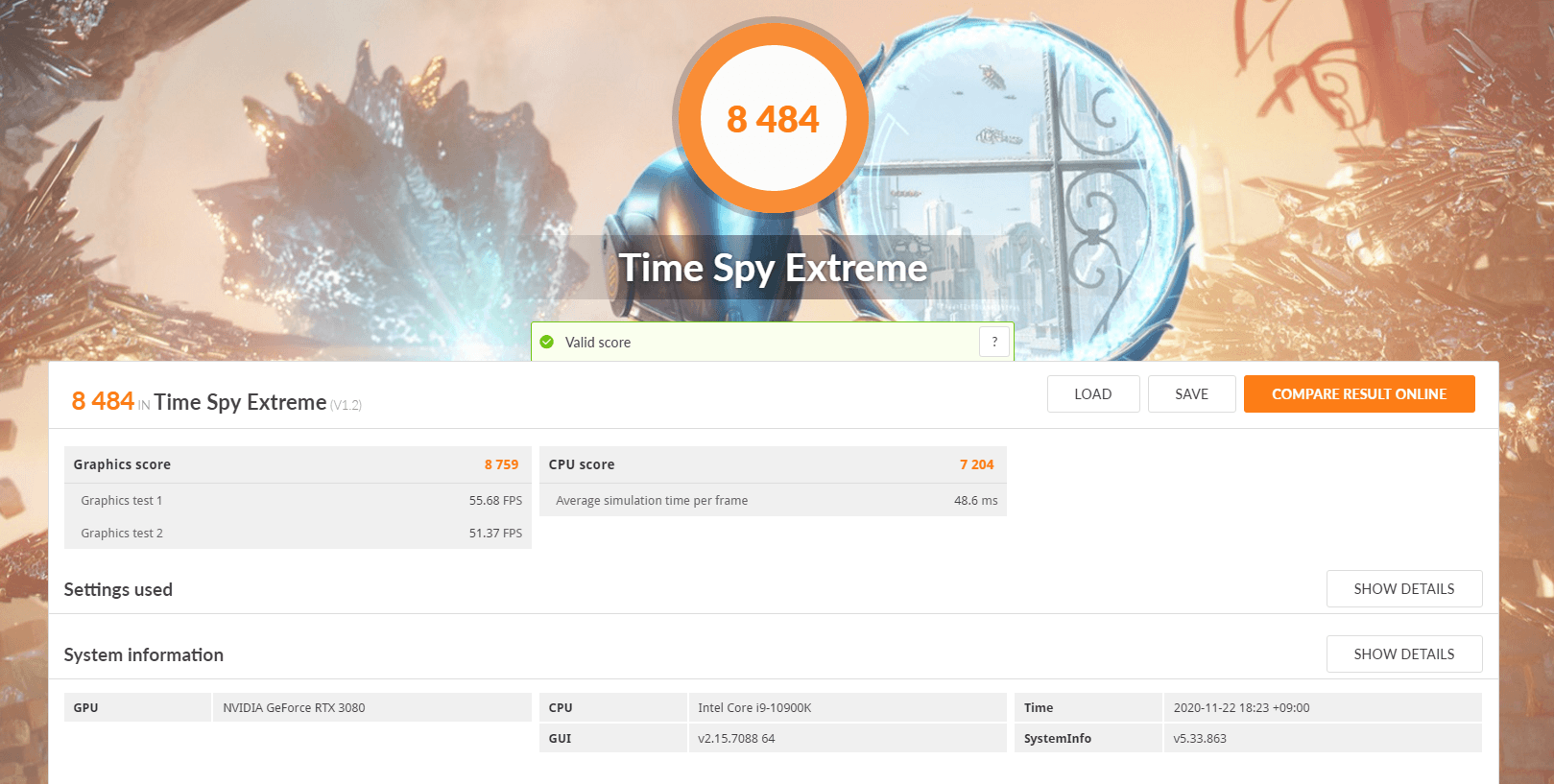Click the Time Spy Extreme banner title
Image resolution: width=1554 pixels, height=784 pixels.
773,268
